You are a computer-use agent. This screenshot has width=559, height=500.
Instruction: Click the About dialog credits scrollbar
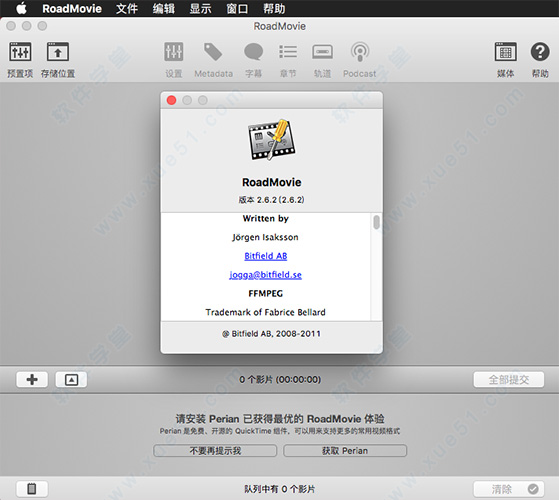(x=376, y=222)
